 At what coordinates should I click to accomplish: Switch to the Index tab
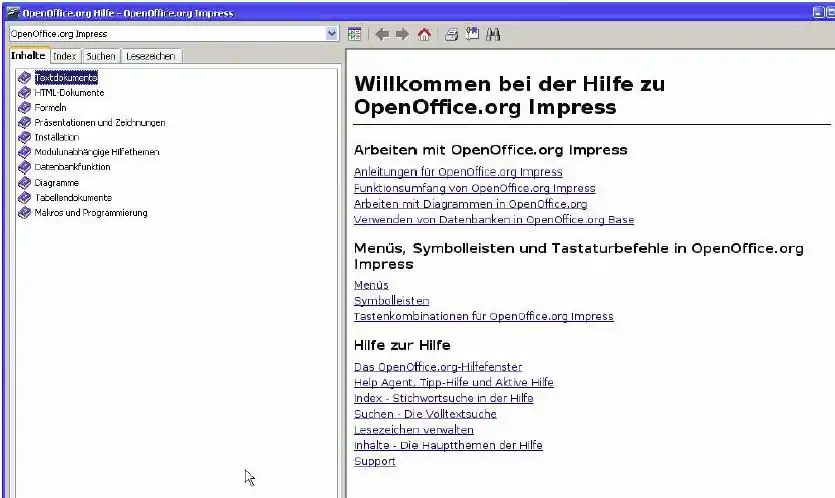pyautogui.click(x=65, y=56)
